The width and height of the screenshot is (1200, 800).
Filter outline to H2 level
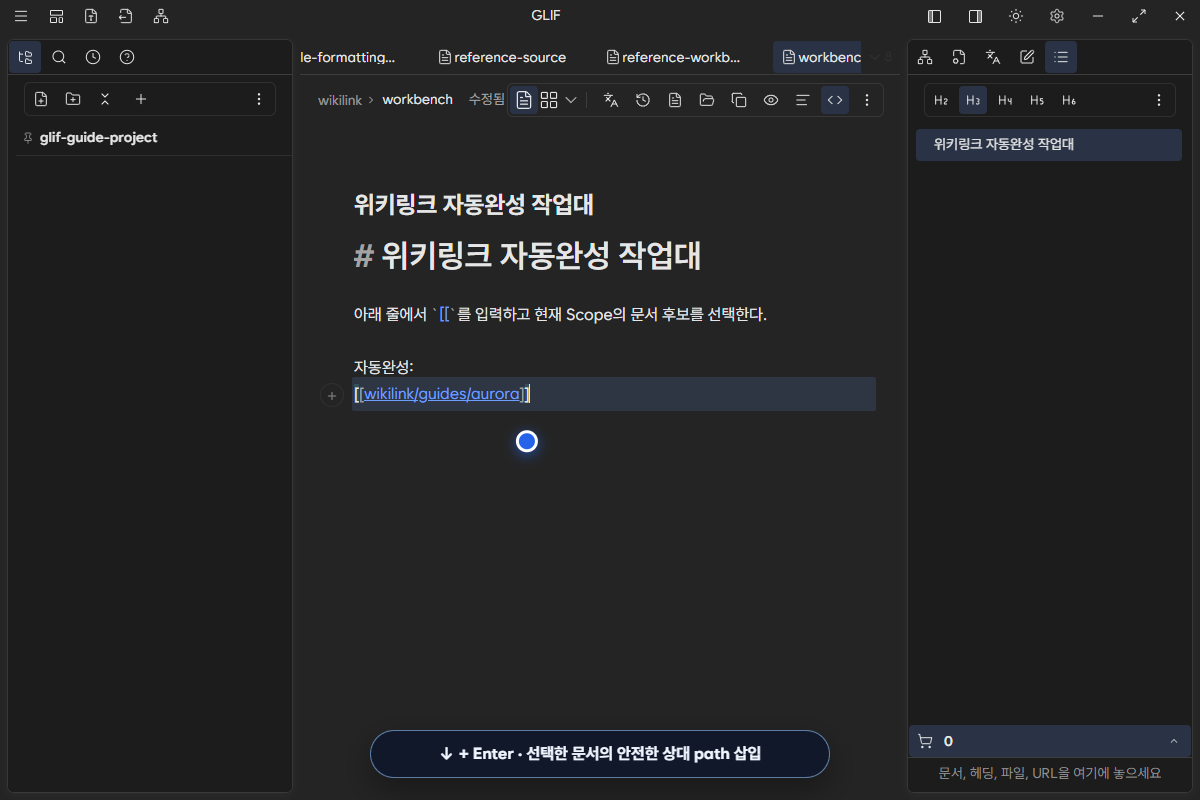tap(941, 100)
